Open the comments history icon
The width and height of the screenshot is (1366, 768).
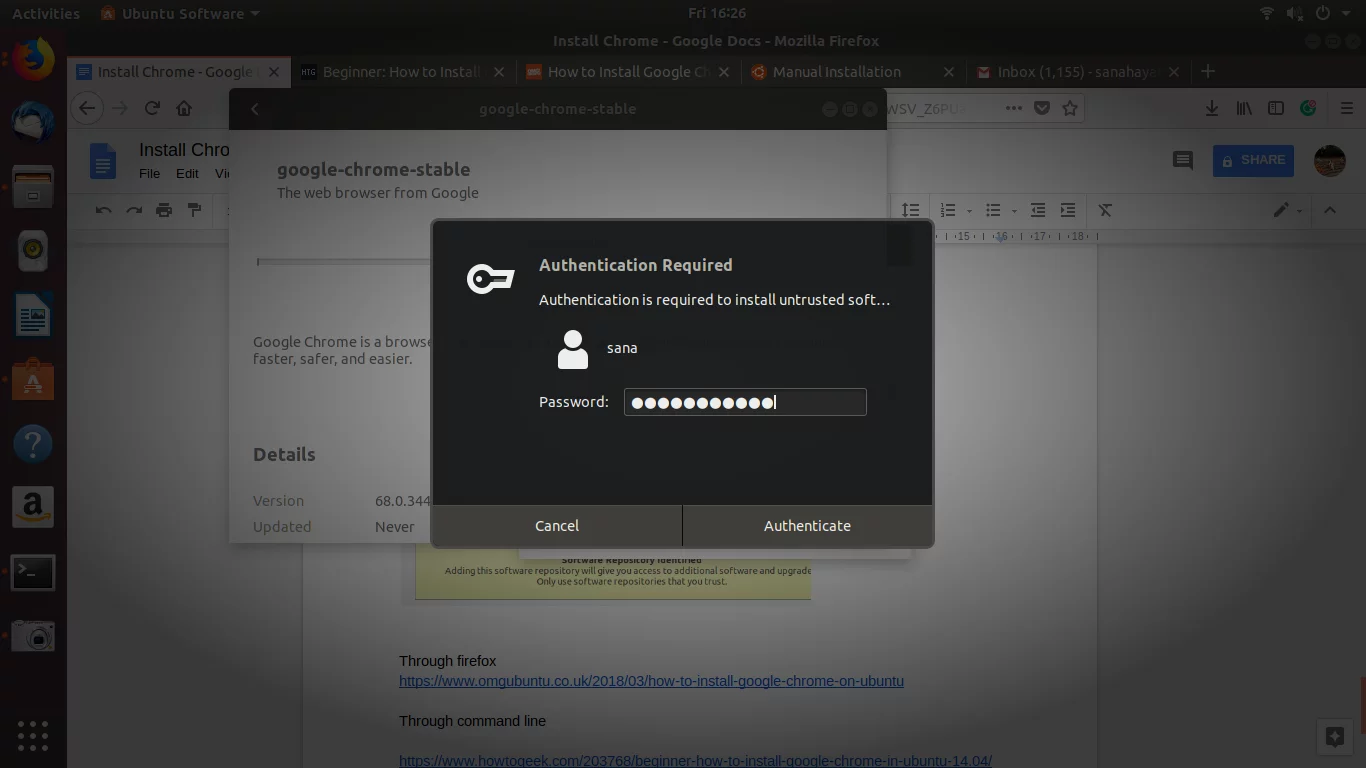click(1182, 160)
